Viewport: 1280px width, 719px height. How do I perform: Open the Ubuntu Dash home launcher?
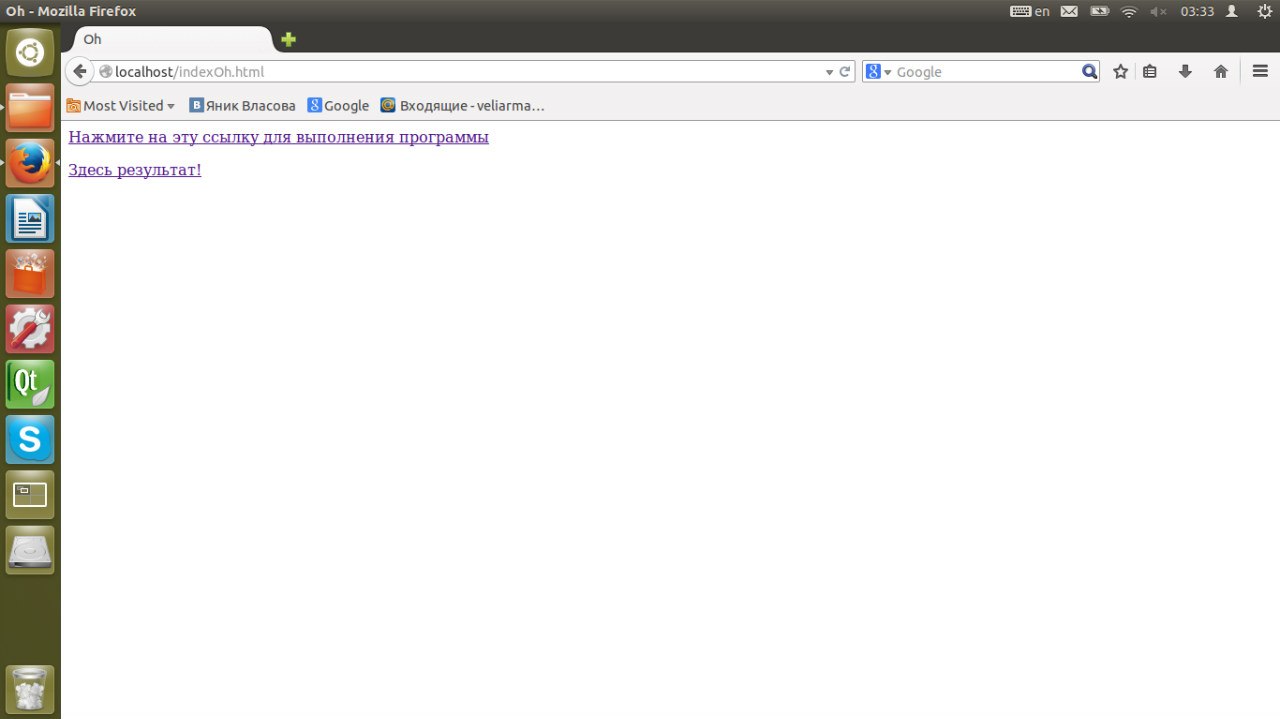coord(30,52)
